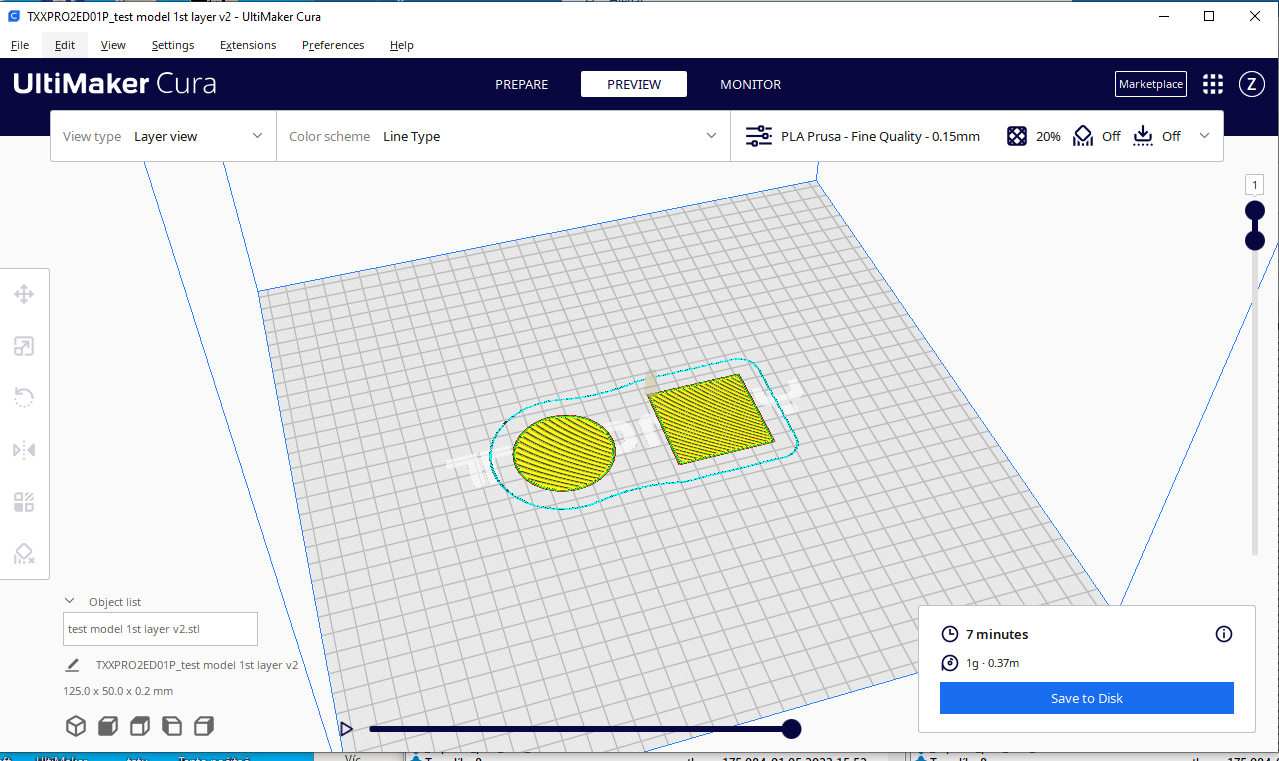1279x761 pixels.
Task: Click the 3D perspective view cube icon
Action: (76, 726)
